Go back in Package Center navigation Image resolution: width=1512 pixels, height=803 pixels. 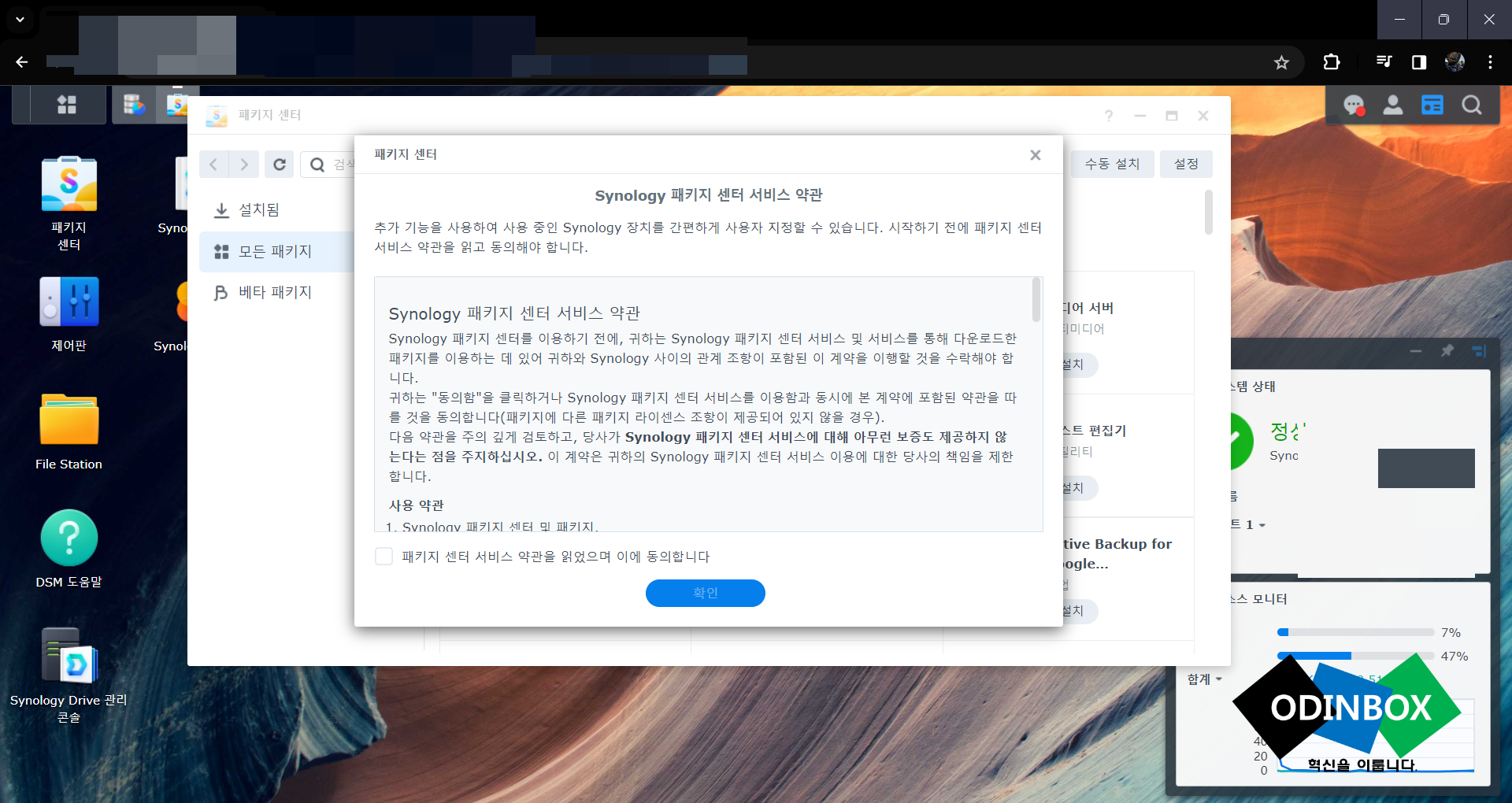(x=213, y=164)
